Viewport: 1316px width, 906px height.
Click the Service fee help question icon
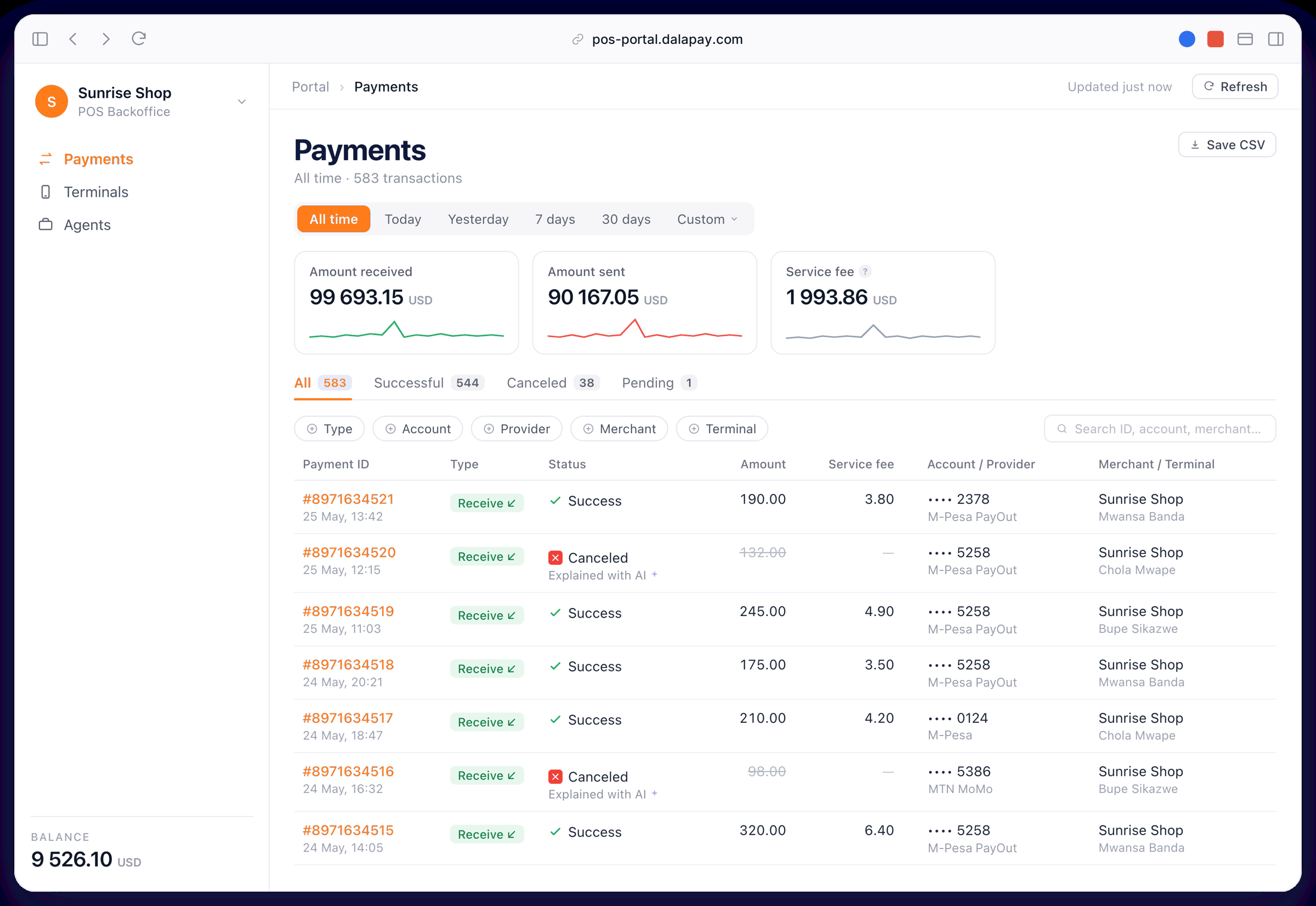point(865,271)
